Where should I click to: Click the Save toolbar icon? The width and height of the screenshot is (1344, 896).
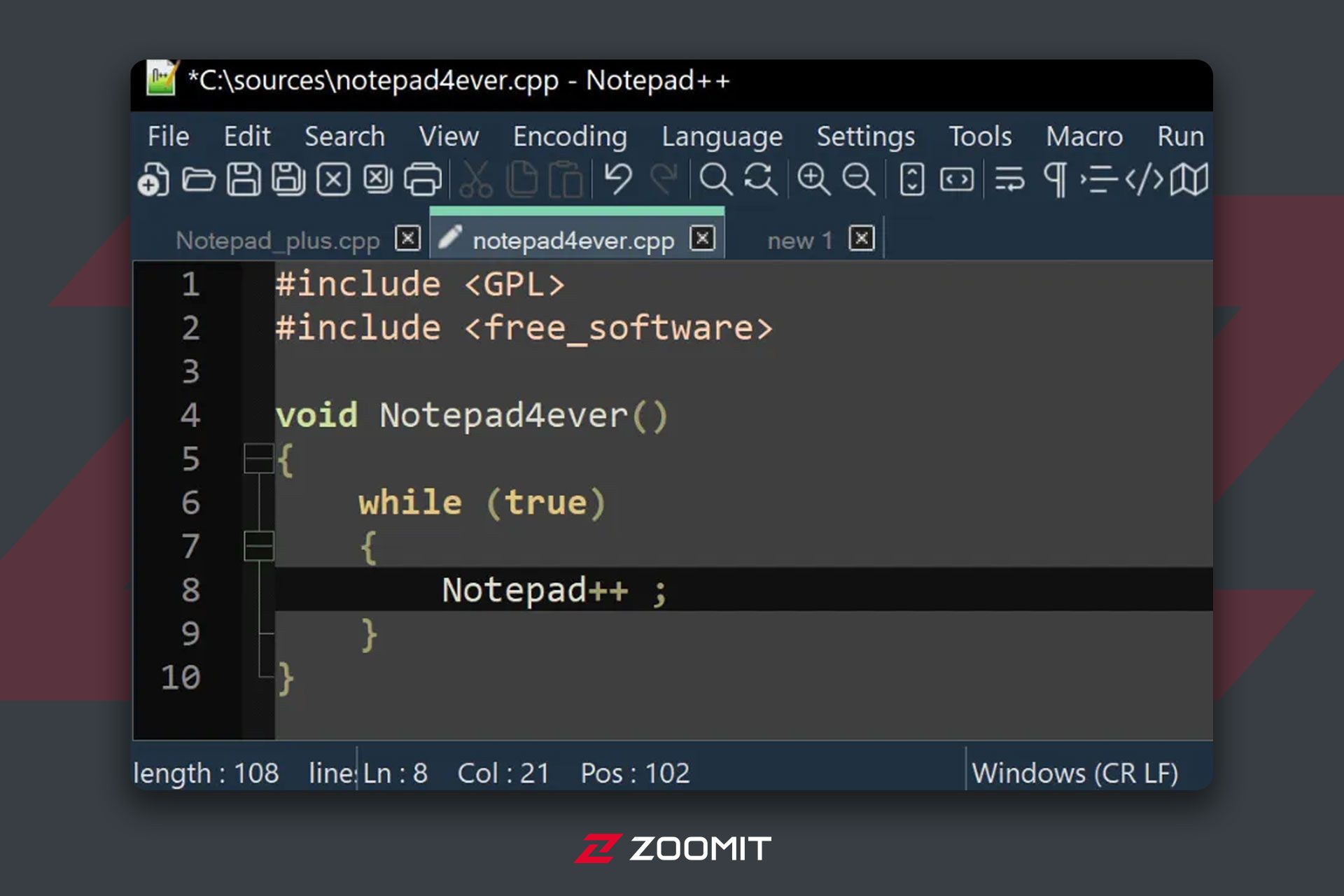[244, 179]
